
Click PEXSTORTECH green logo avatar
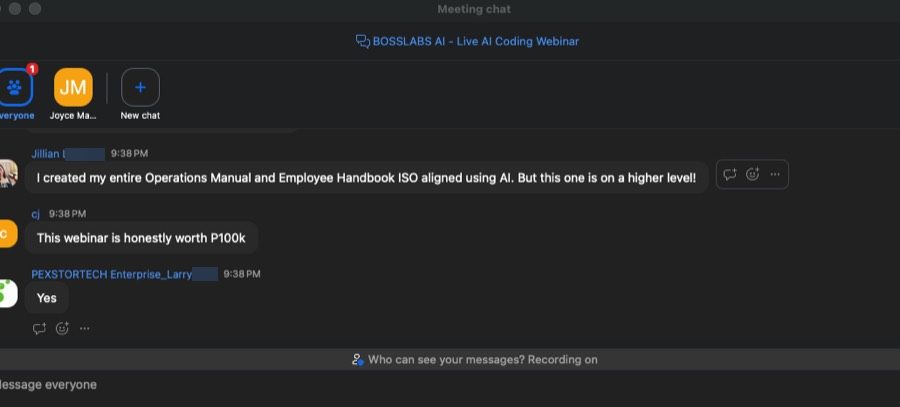click(8, 293)
